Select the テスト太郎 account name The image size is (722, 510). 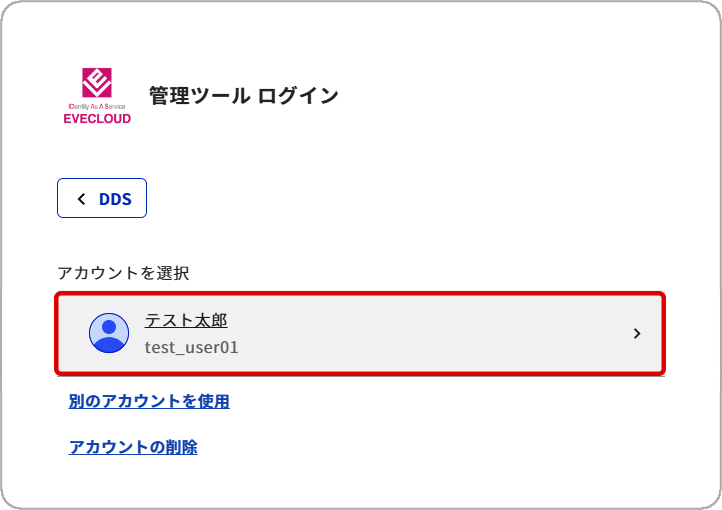pos(186,321)
